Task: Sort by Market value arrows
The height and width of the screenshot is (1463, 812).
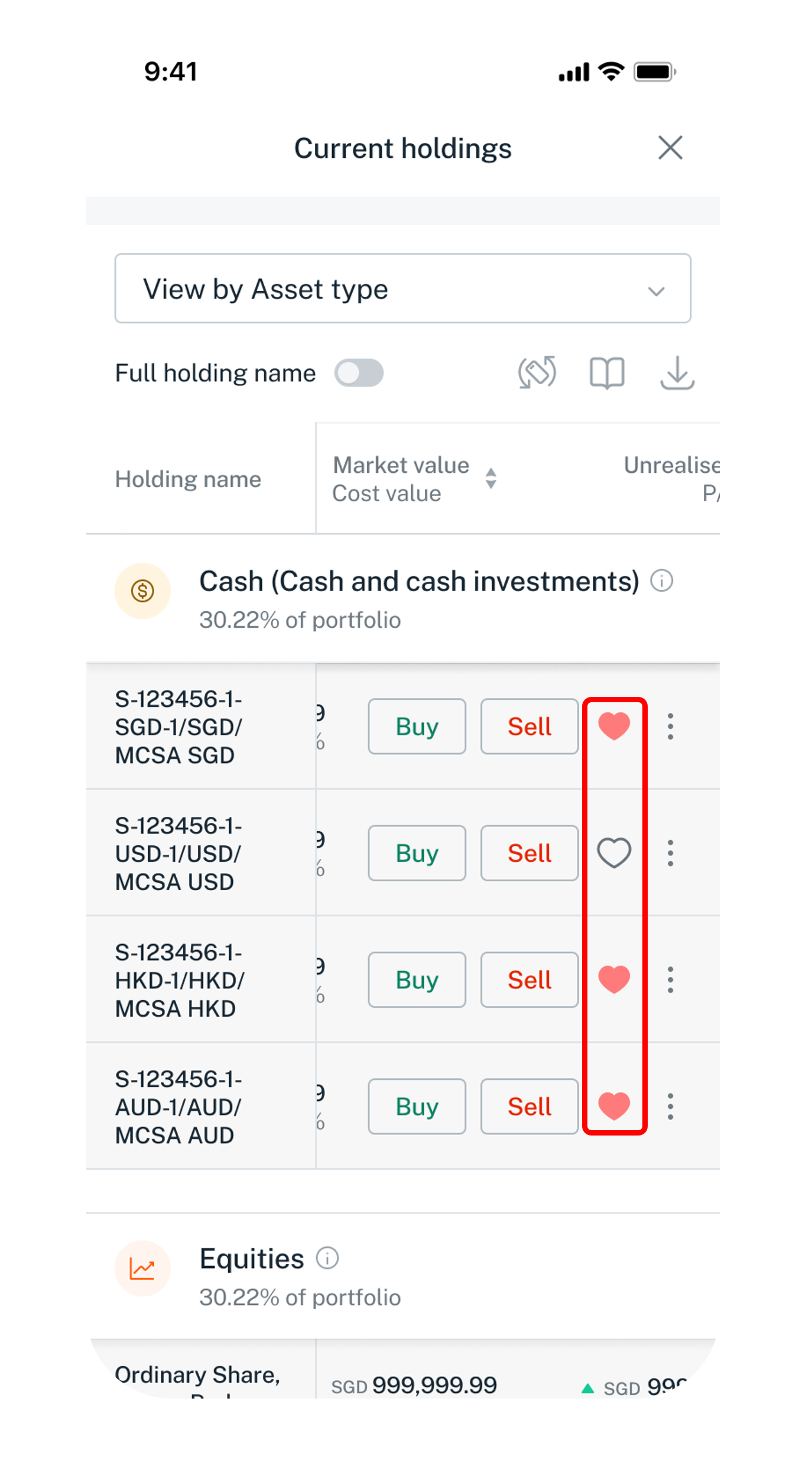Action: pyautogui.click(x=491, y=478)
